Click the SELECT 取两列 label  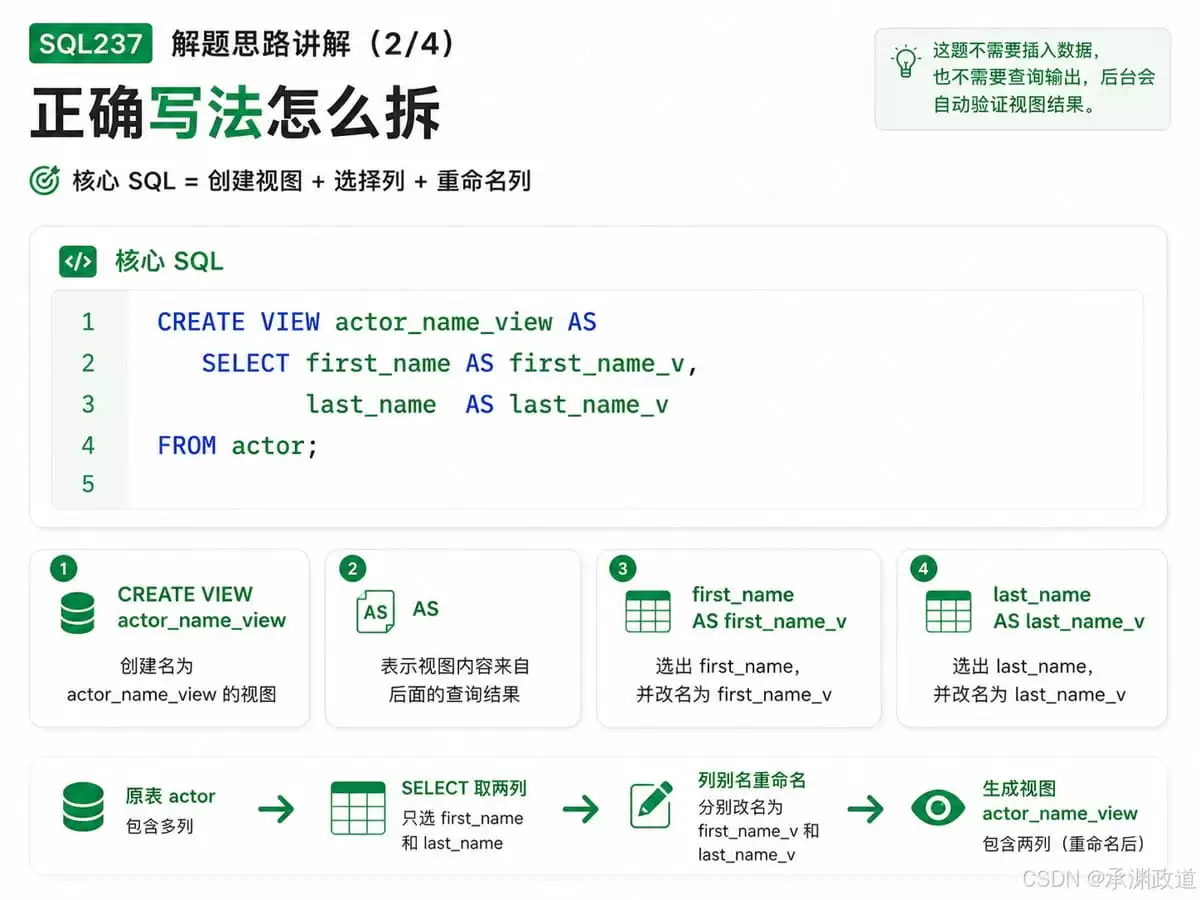pos(463,788)
